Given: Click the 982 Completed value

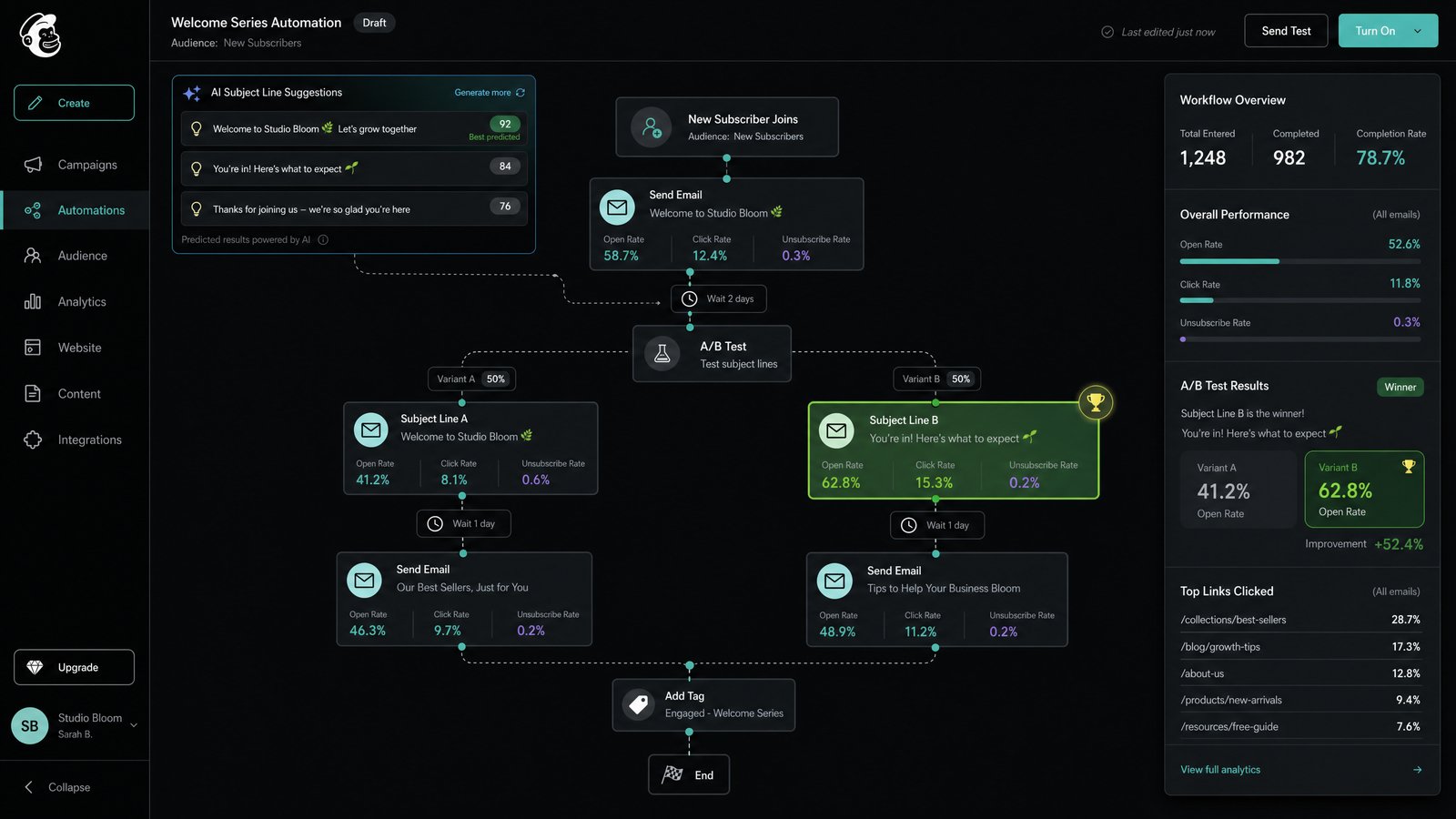Looking at the screenshot, I should (1289, 157).
